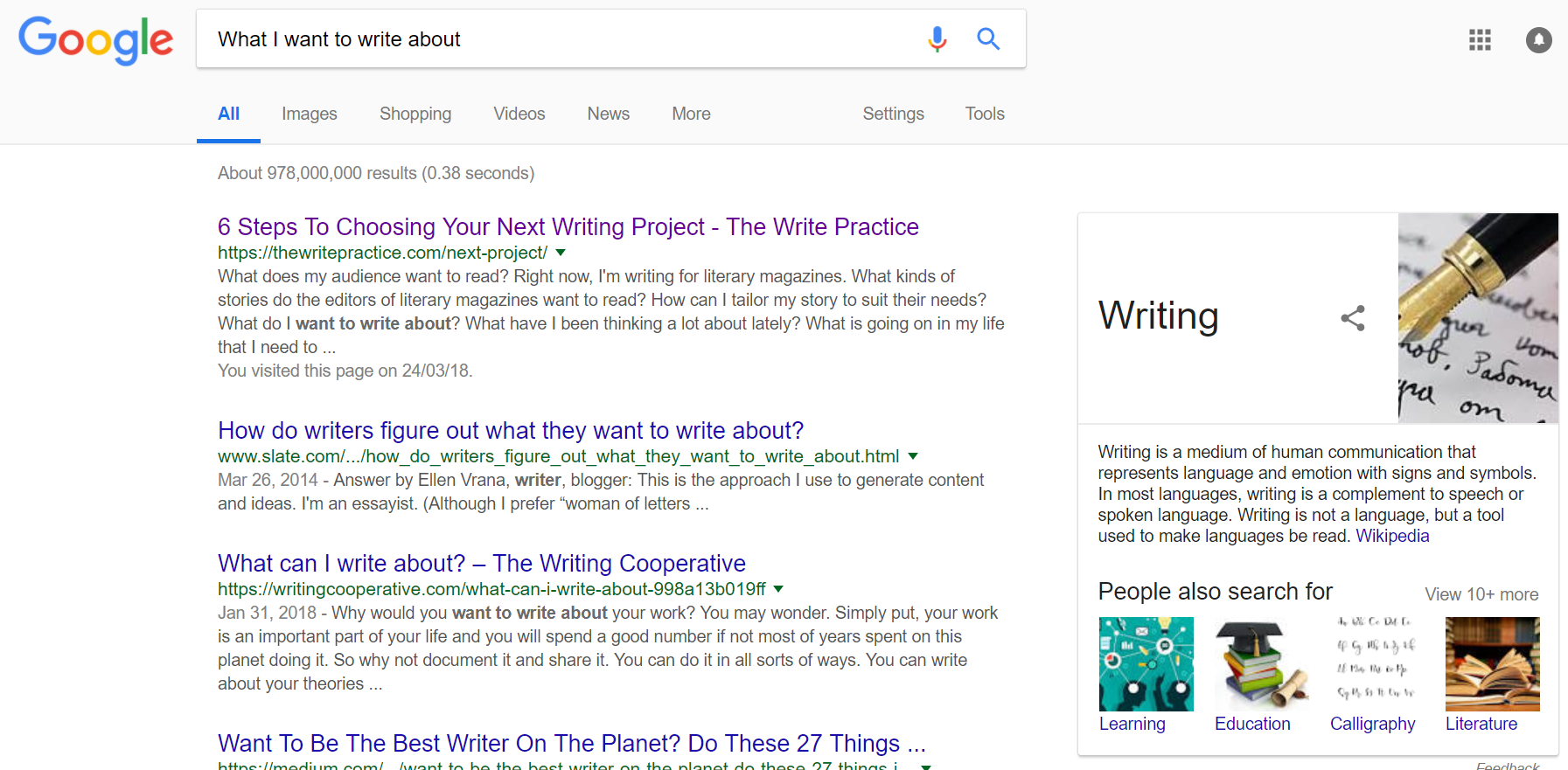Click the thewritepractice.com/next-project URL
The width and height of the screenshot is (1568, 770).
[x=382, y=253]
